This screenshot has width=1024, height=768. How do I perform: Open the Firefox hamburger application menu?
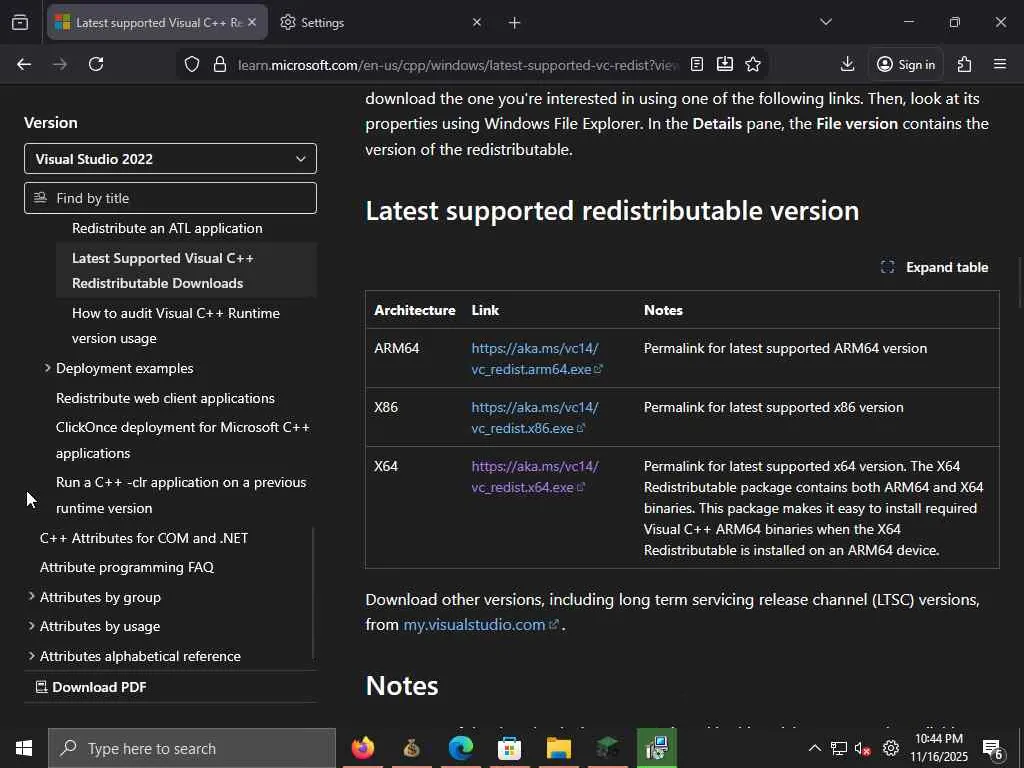[1000, 64]
